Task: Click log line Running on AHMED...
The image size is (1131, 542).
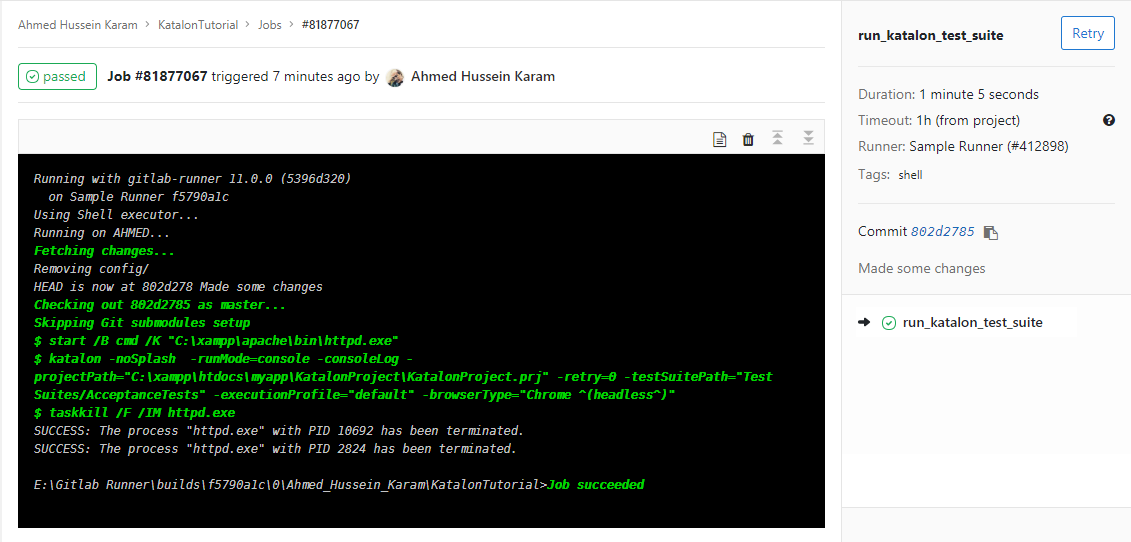Action: tap(100, 233)
